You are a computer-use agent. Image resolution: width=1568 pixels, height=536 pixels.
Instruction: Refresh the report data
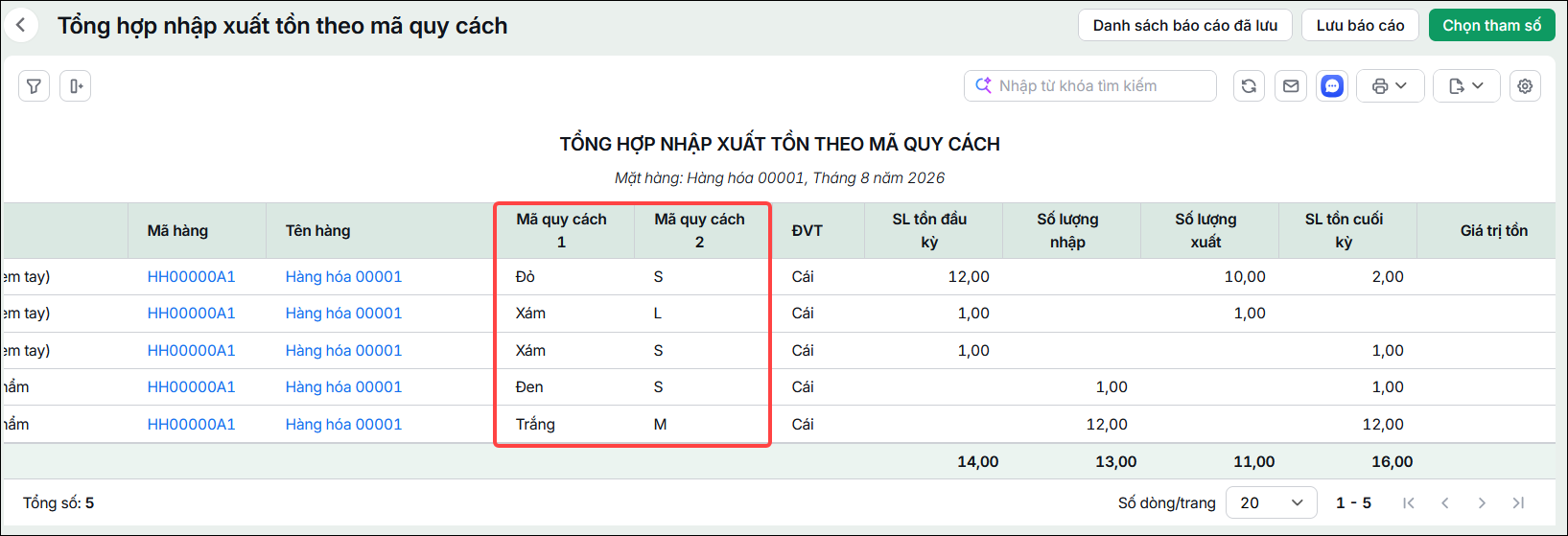[x=1249, y=86]
